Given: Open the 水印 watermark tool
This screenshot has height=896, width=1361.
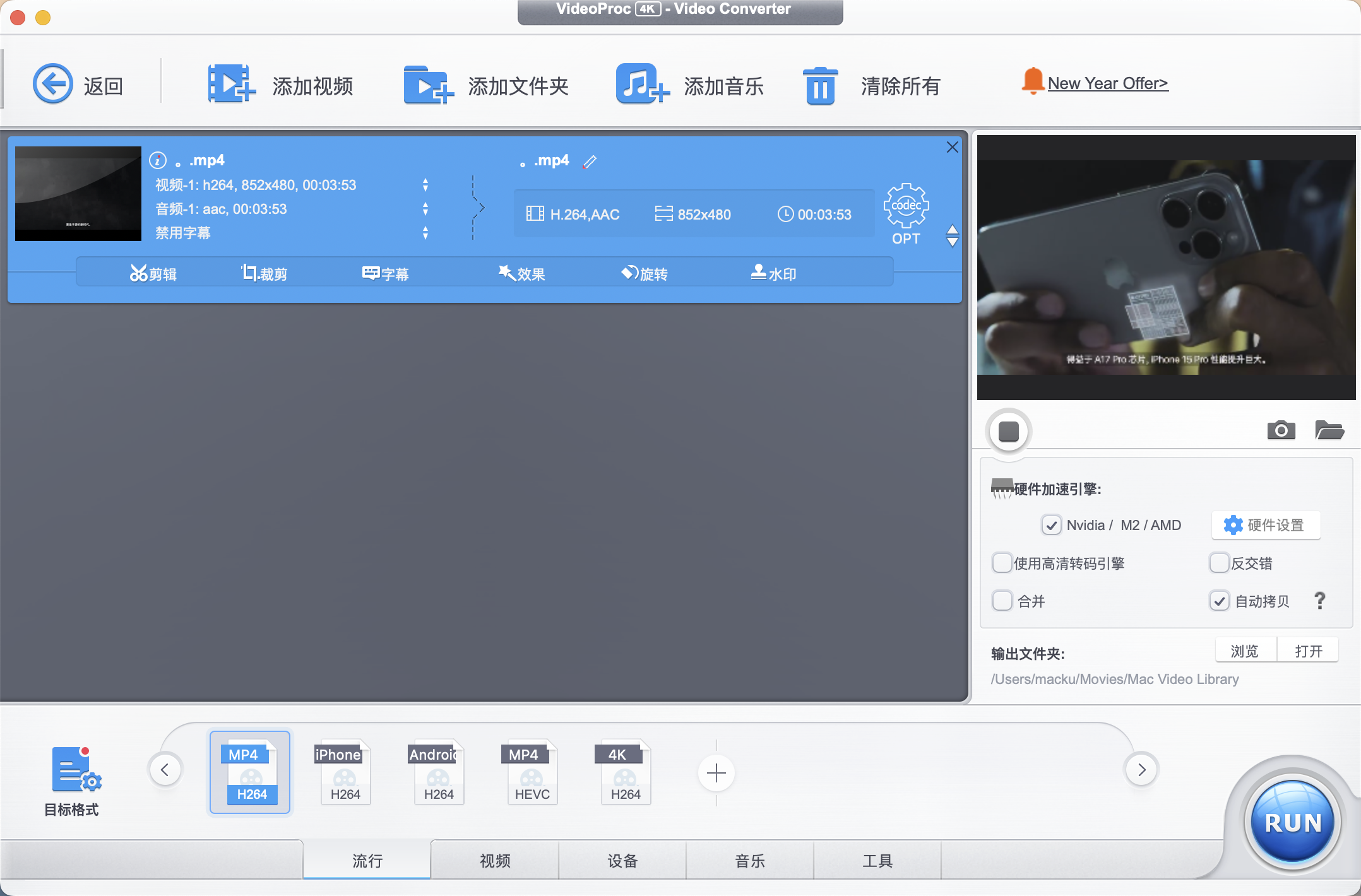Looking at the screenshot, I should [773, 273].
